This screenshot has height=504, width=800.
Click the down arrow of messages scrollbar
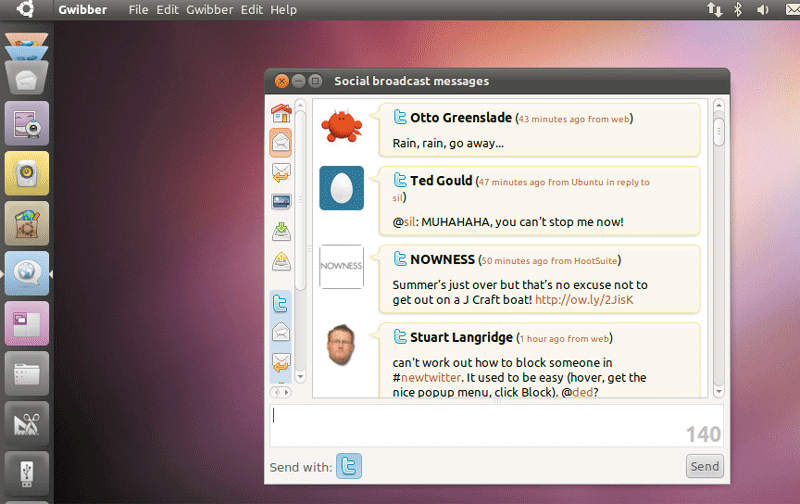[718, 391]
